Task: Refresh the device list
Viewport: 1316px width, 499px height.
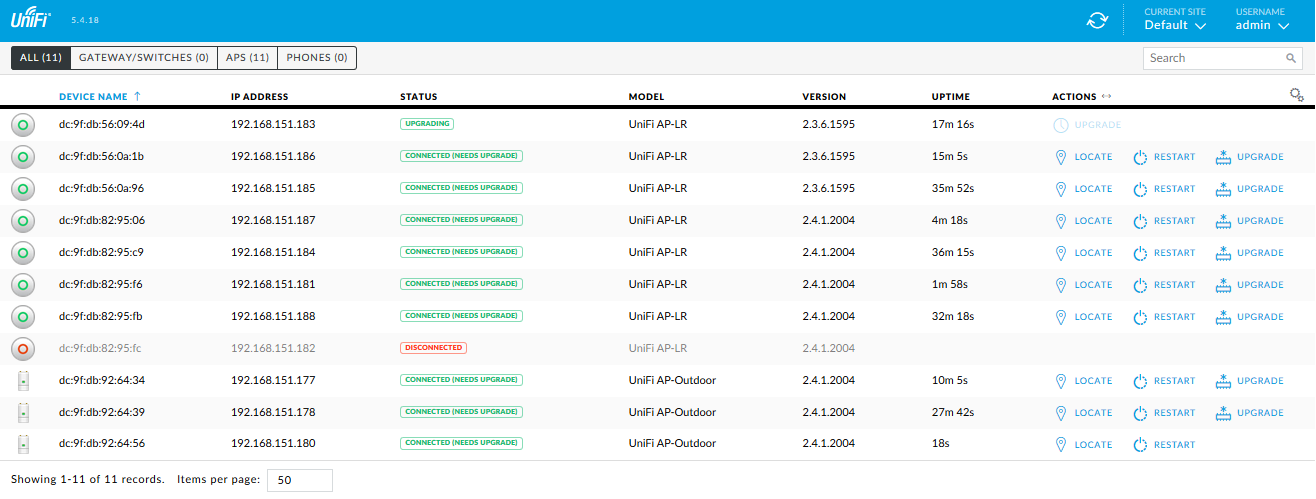Action: click(1098, 21)
